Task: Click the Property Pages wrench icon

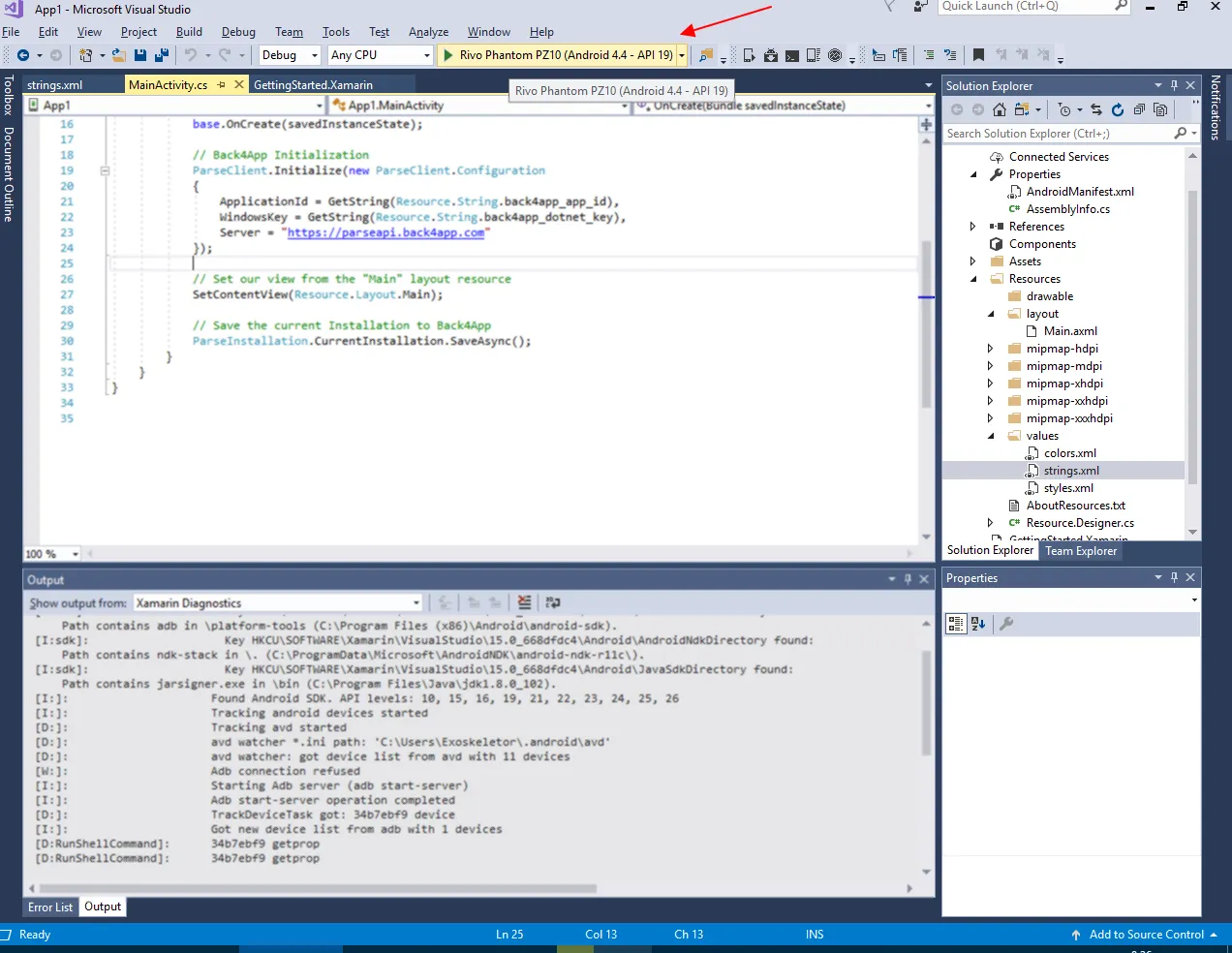Action: (x=1006, y=624)
